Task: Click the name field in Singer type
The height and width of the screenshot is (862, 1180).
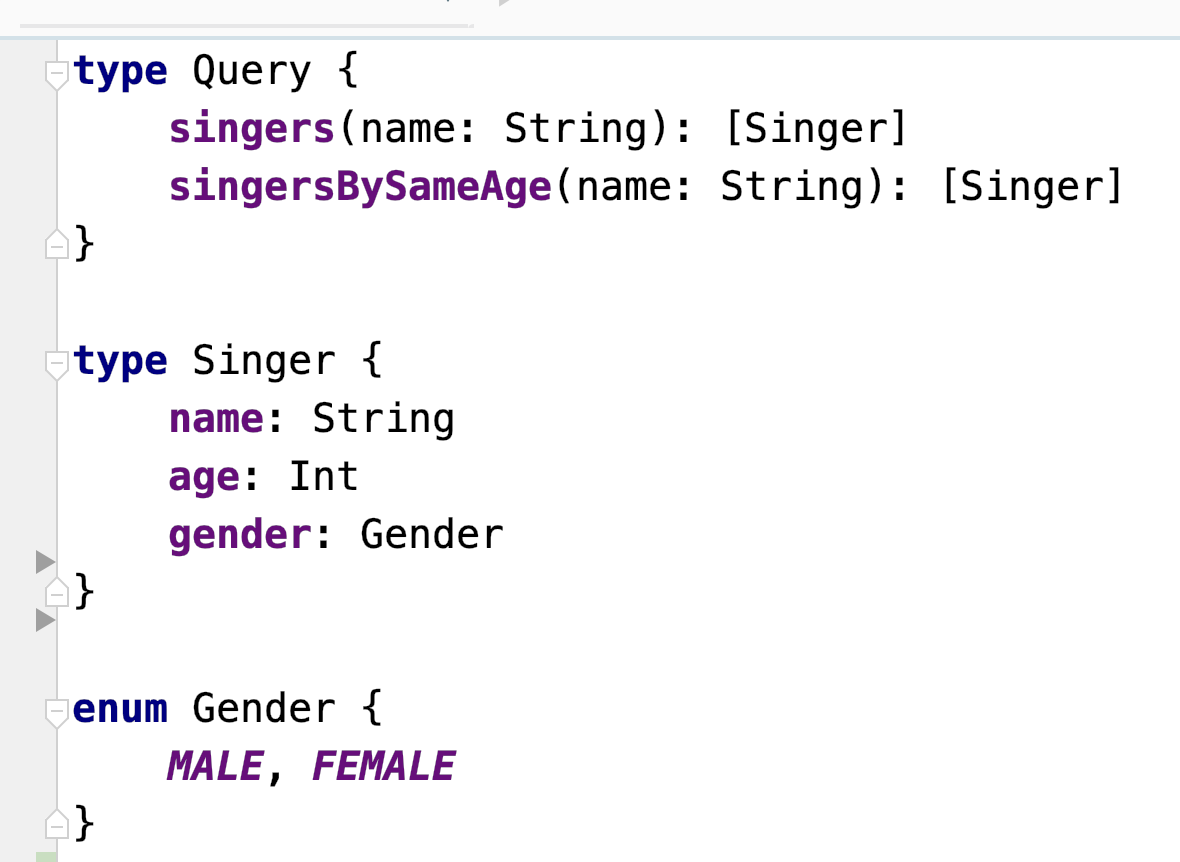Action: click(217, 419)
